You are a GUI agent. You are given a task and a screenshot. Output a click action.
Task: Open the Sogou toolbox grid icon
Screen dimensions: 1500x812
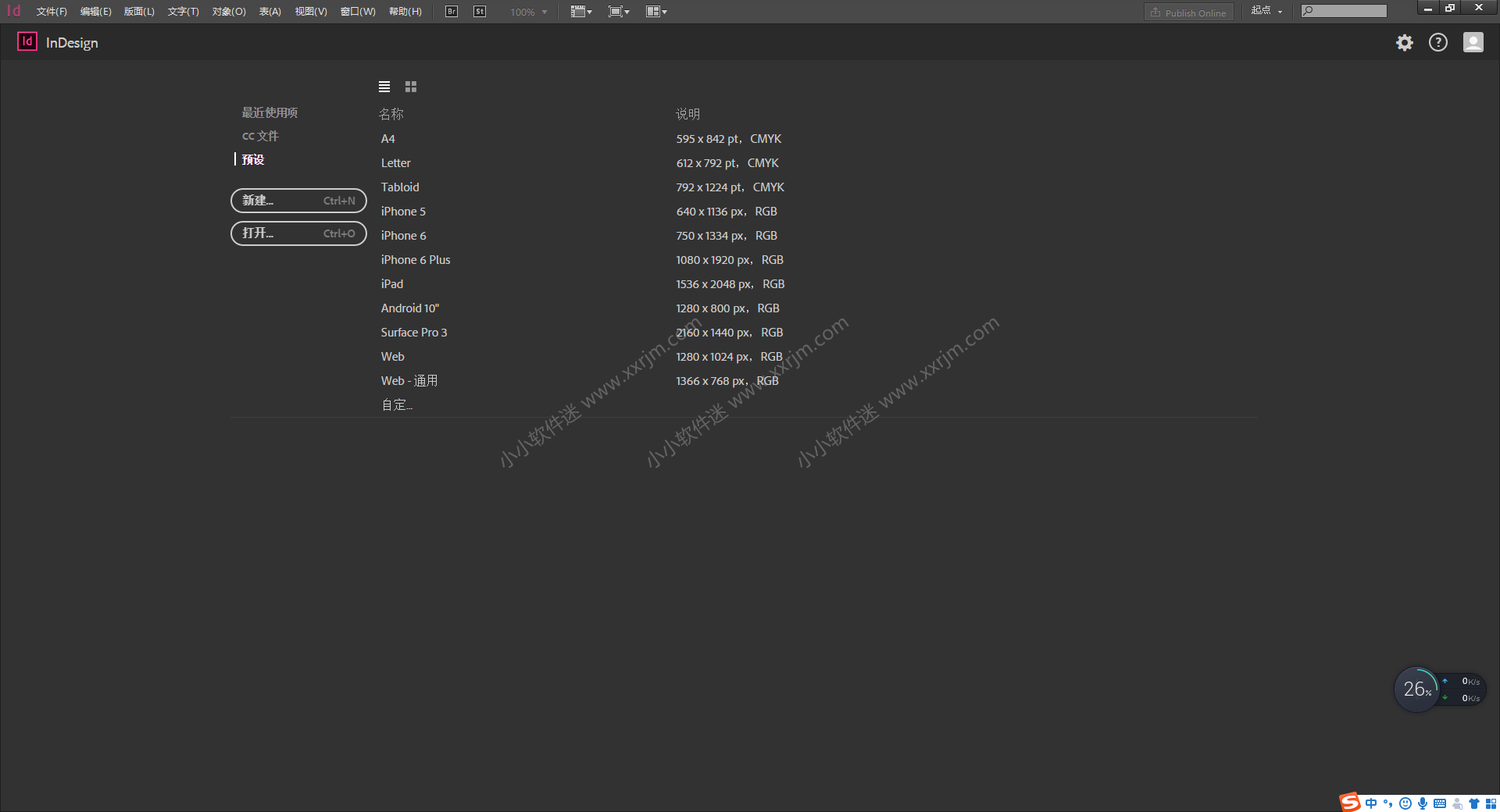1491,803
